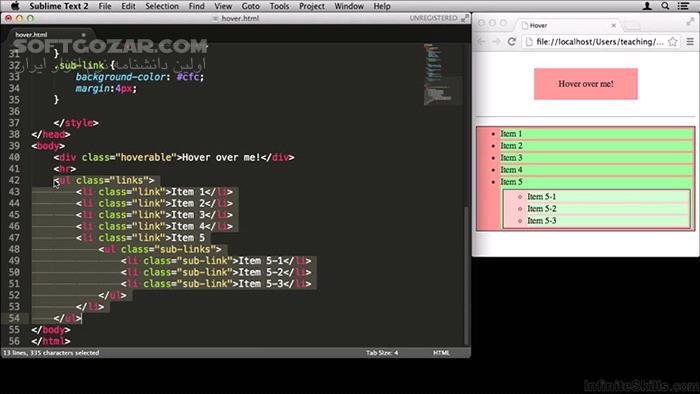Click the browser back arrow
Image resolution: width=700 pixels, height=394 pixels.
(481, 41)
